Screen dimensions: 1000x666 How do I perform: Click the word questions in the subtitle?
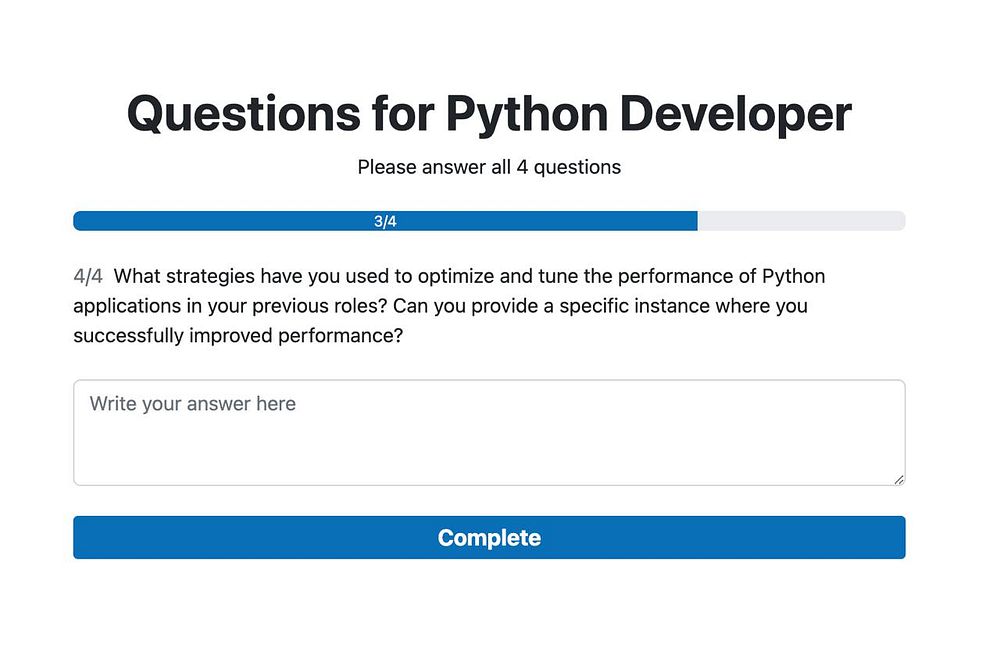[577, 167]
